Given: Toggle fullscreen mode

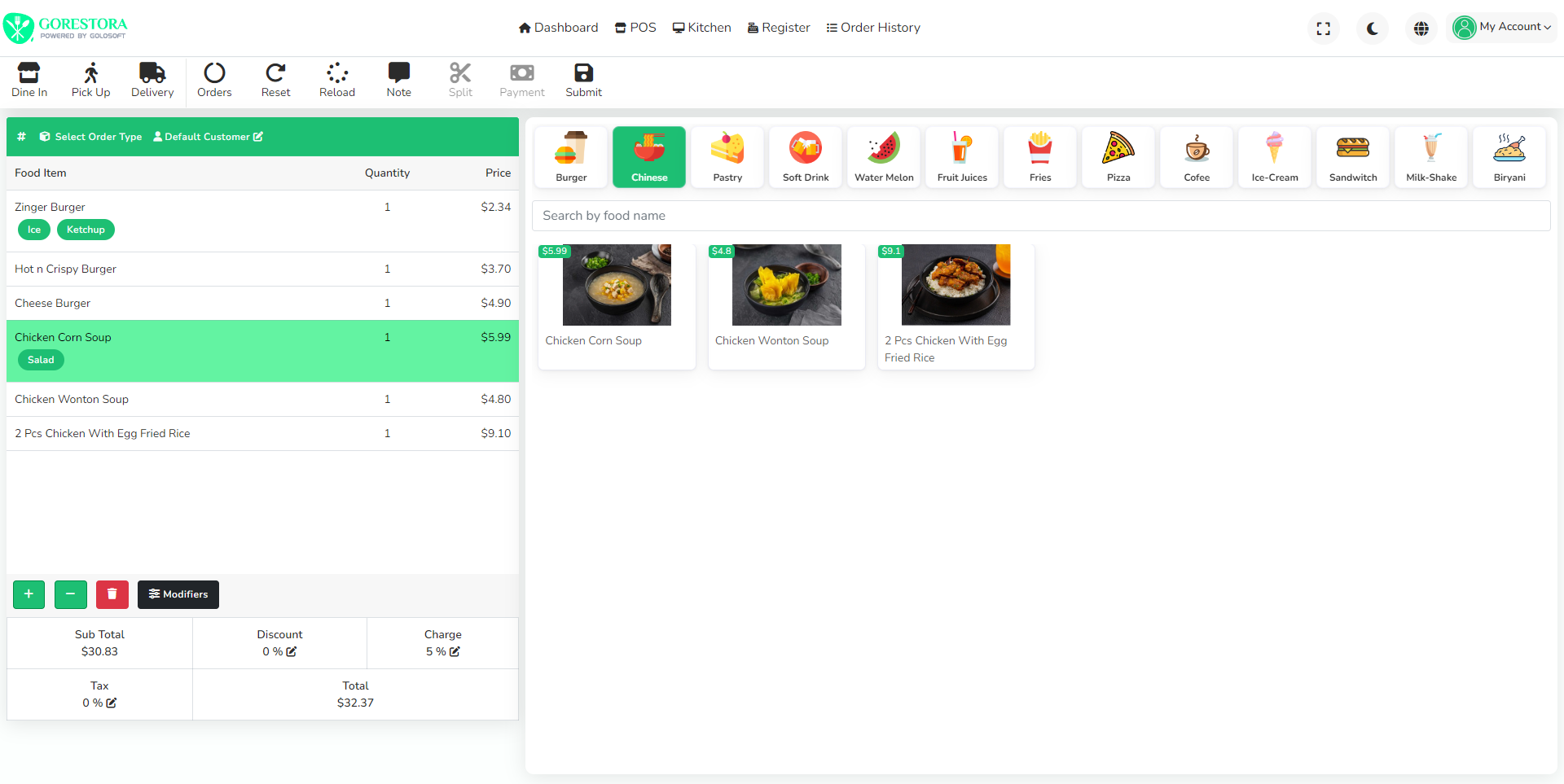Looking at the screenshot, I should (x=1323, y=28).
